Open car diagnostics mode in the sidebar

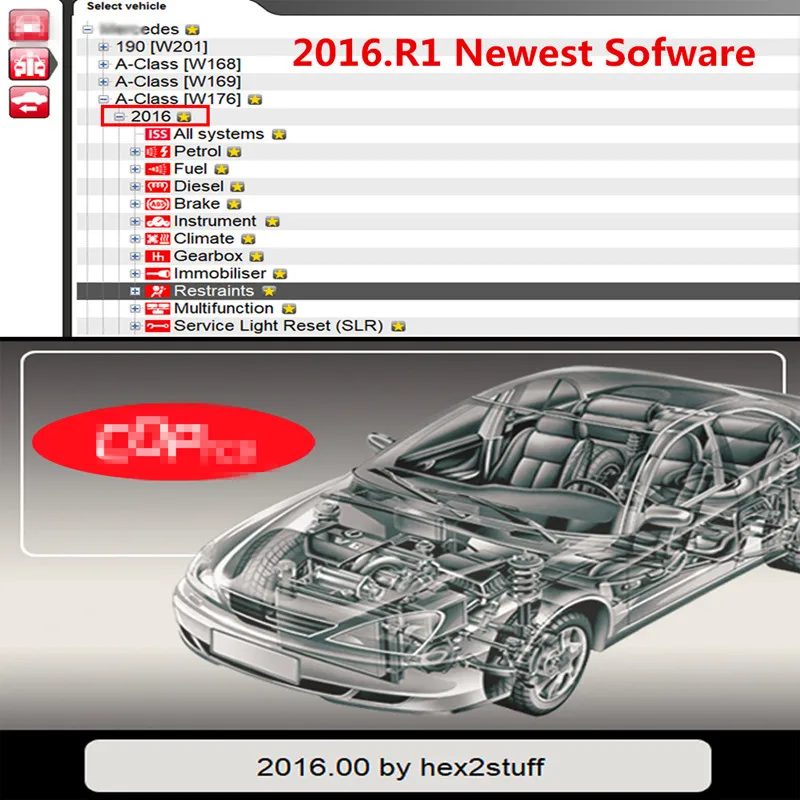pyautogui.click(x=31, y=65)
